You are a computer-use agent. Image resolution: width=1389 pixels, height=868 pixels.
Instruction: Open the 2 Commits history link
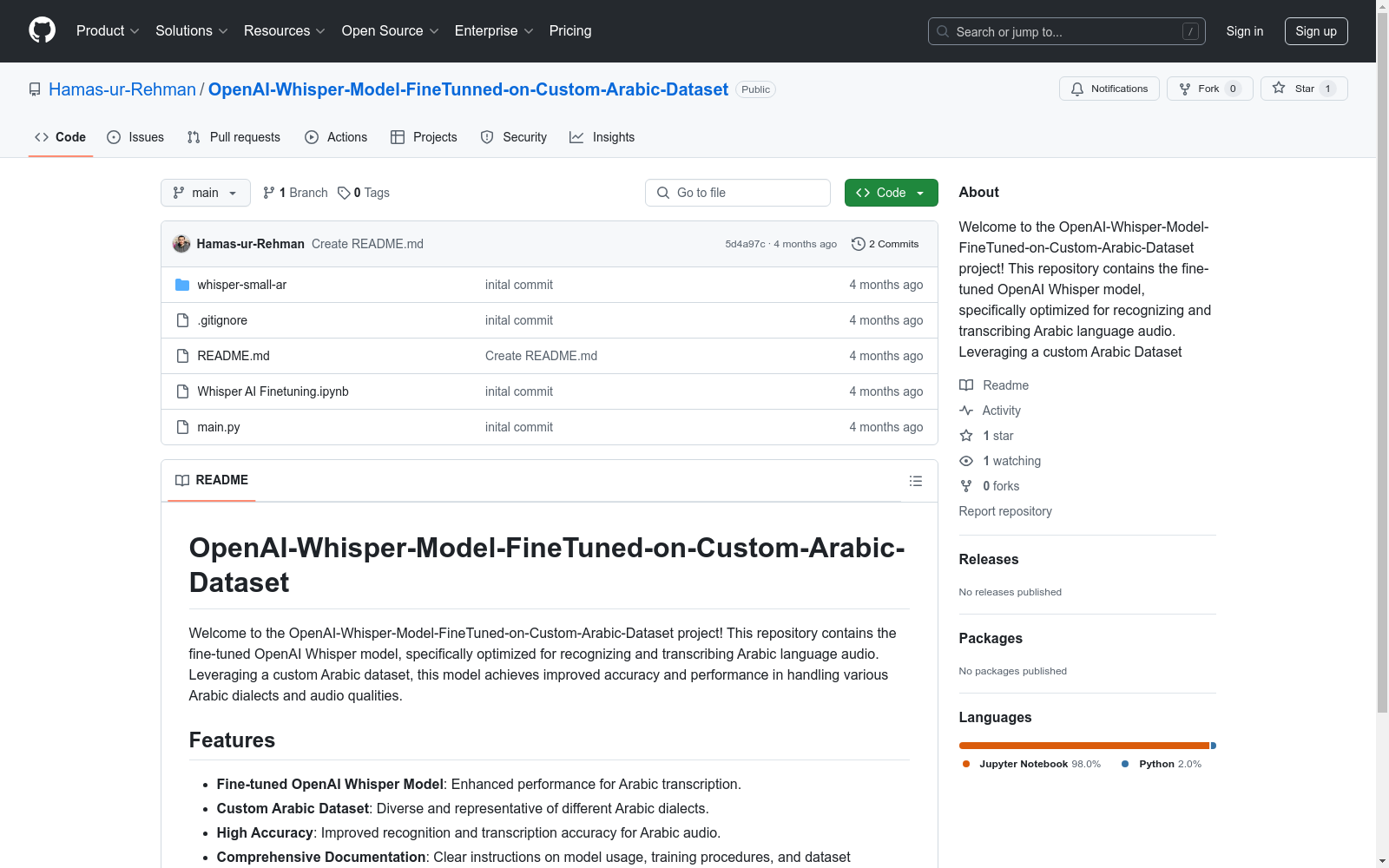[885, 244]
